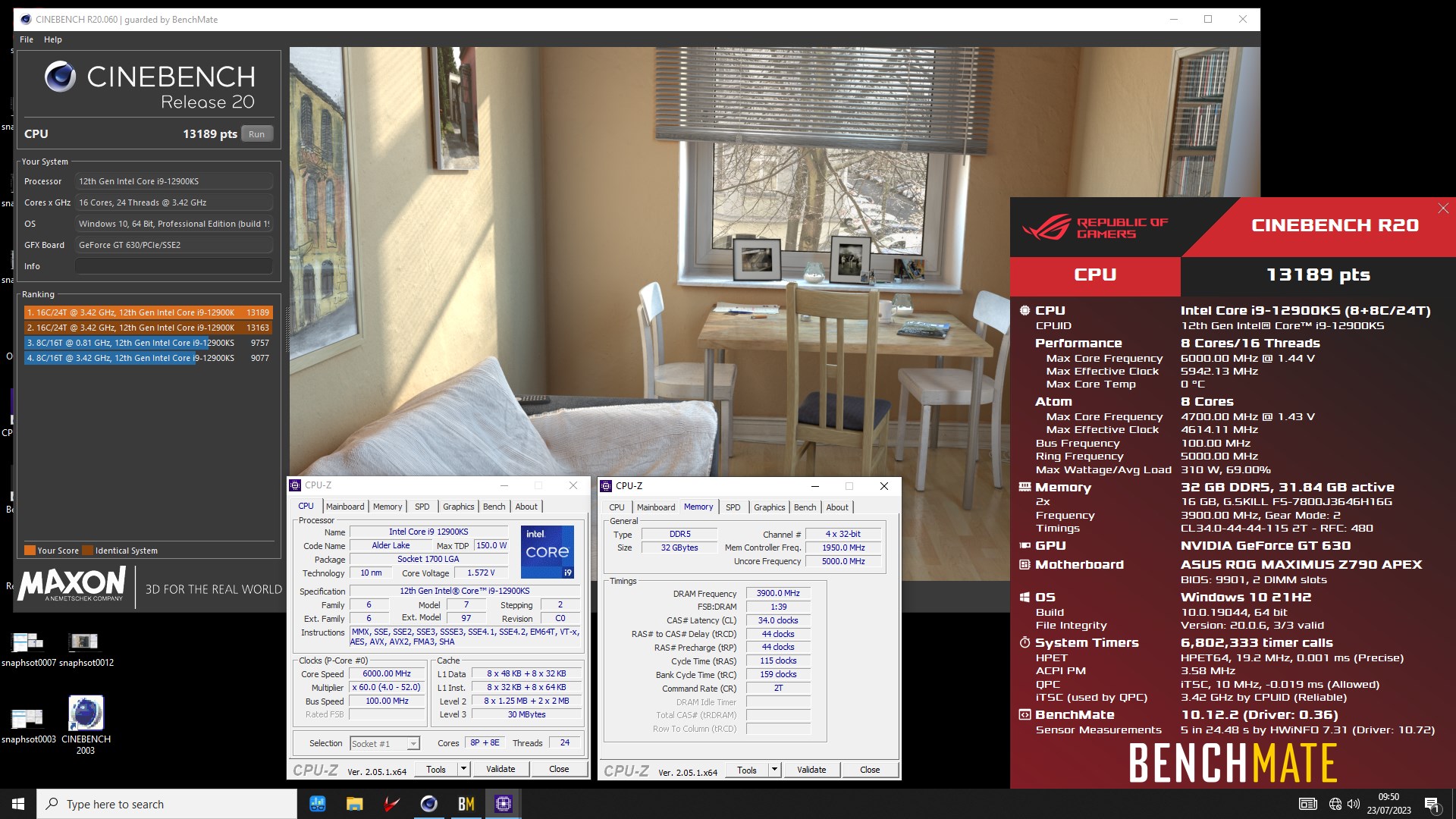Open the network globe tray icon

pyautogui.click(x=1335, y=804)
